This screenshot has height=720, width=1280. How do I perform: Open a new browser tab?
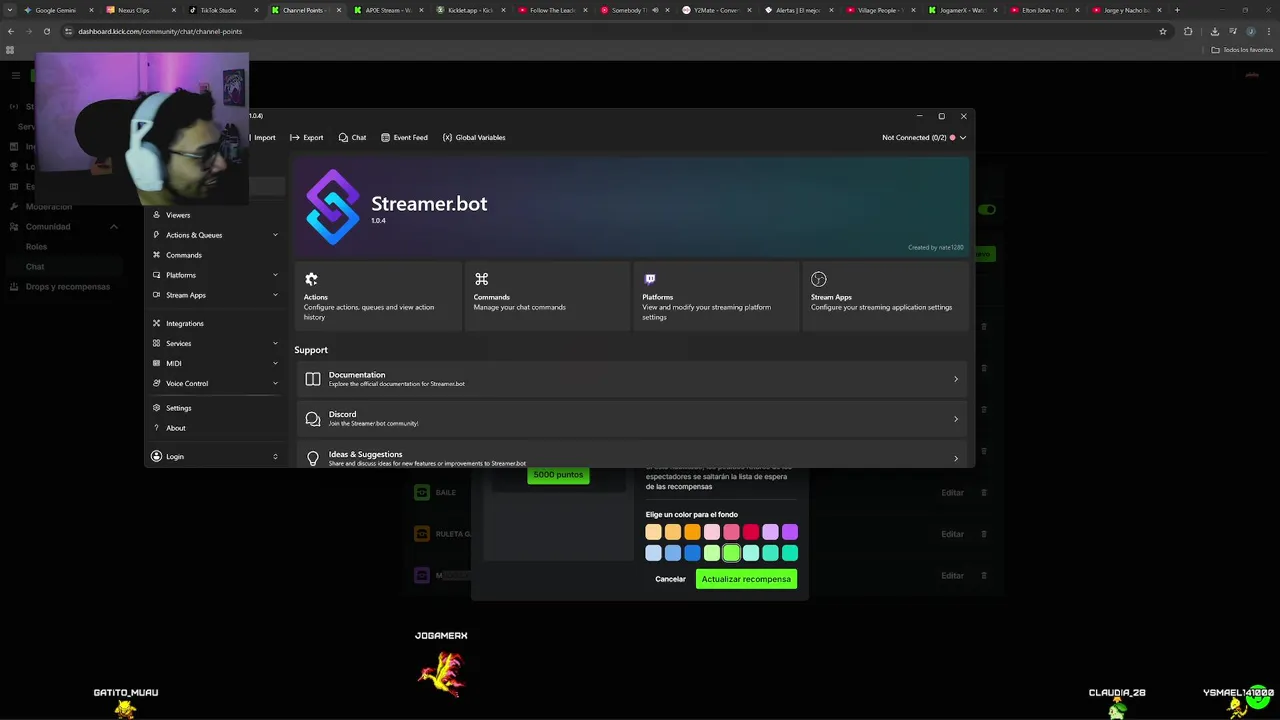(1177, 10)
